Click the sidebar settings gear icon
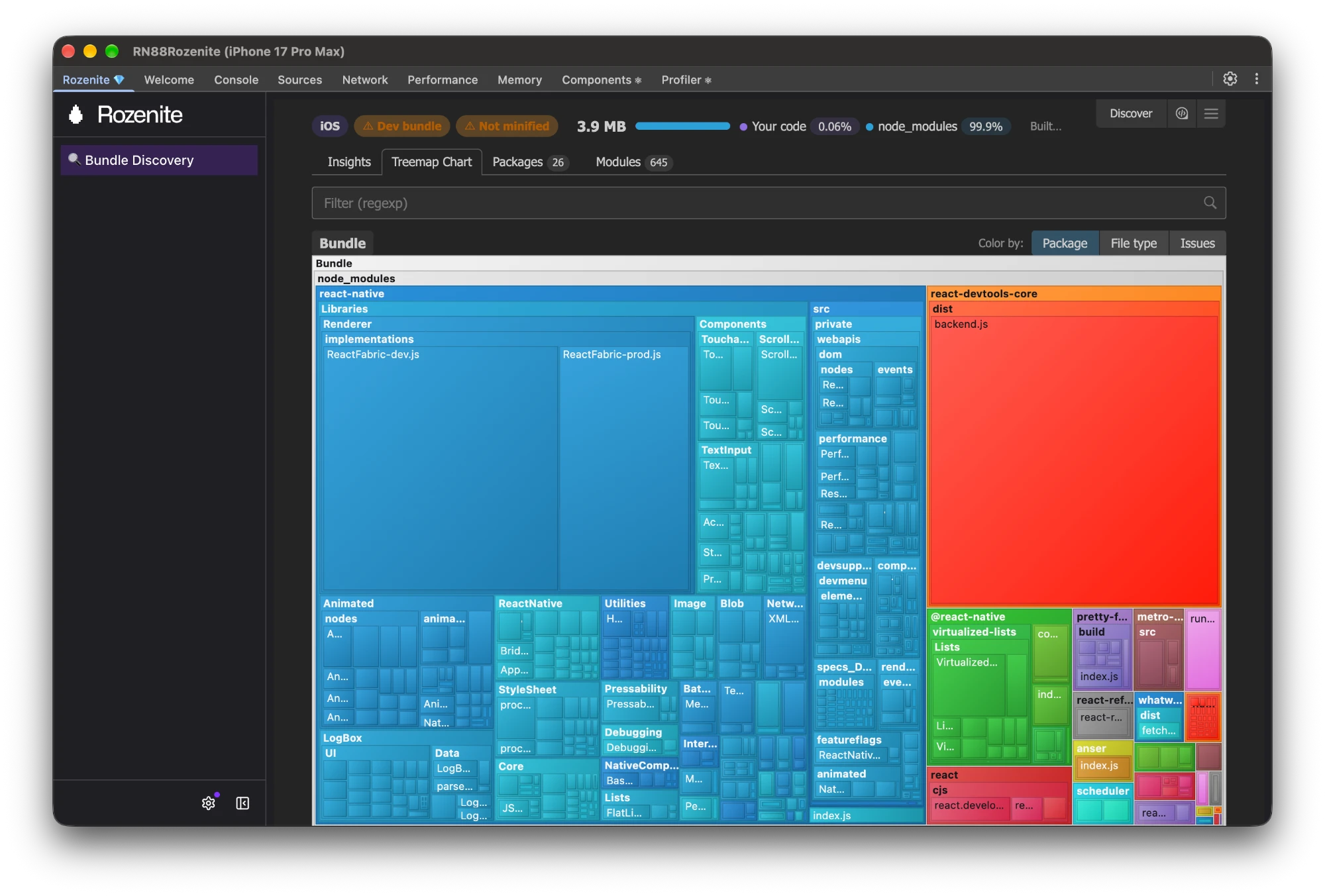The width and height of the screenshot is (1325, 896). 209,803
